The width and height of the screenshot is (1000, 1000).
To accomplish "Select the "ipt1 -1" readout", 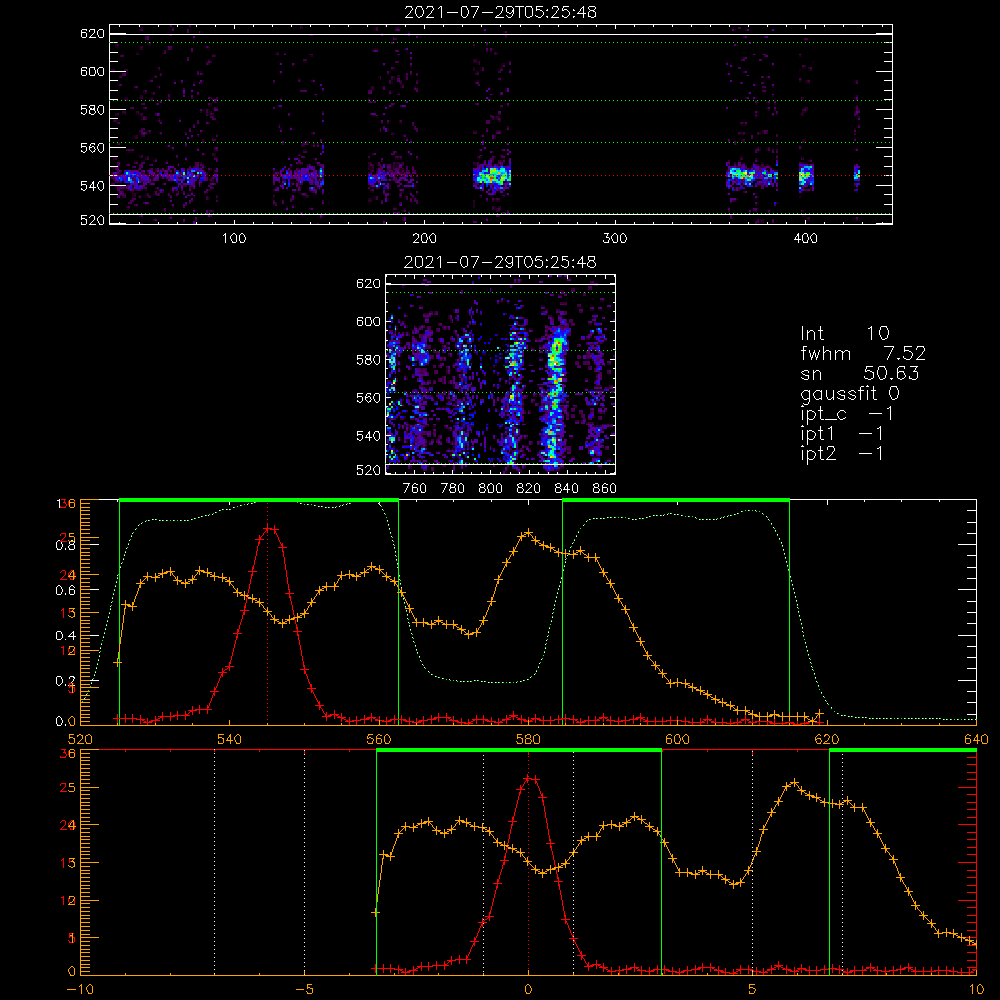I will (842, 434).
